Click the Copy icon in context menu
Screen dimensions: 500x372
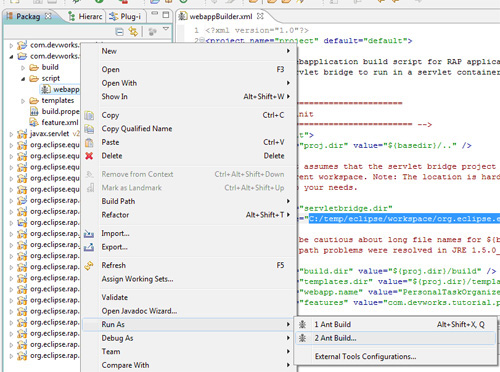point(89,115)
